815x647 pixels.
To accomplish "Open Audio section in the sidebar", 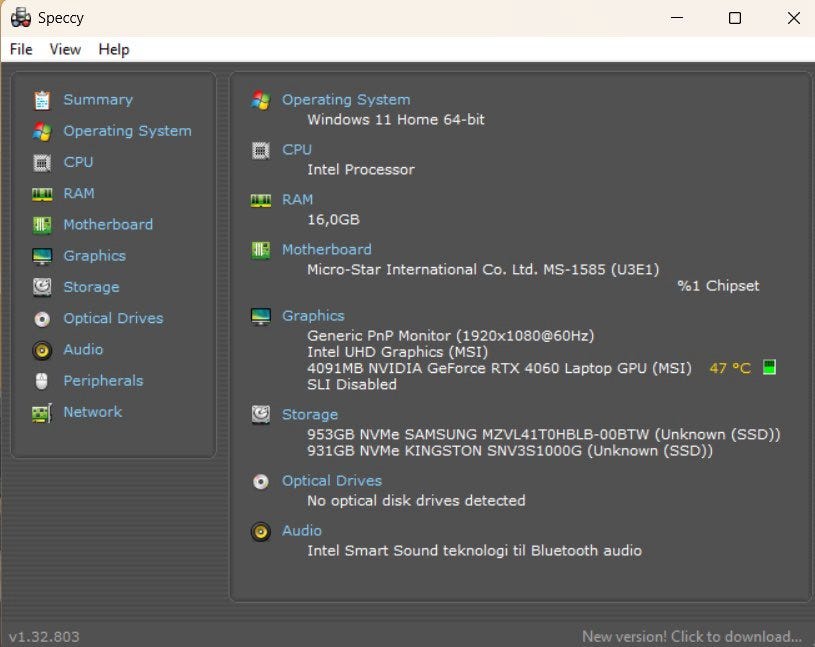I will tap(83, 349).
